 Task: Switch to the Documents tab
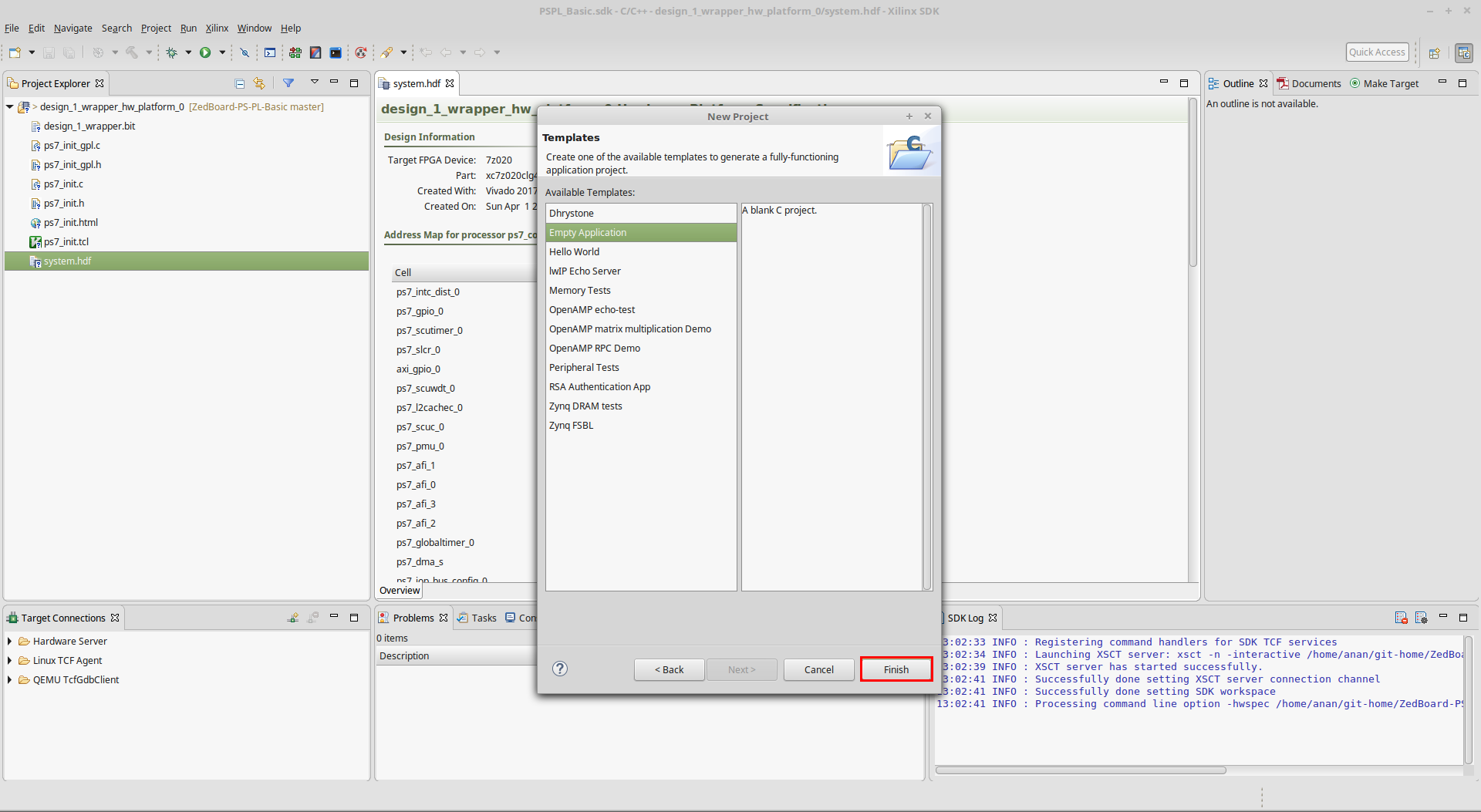(1309, 83)
